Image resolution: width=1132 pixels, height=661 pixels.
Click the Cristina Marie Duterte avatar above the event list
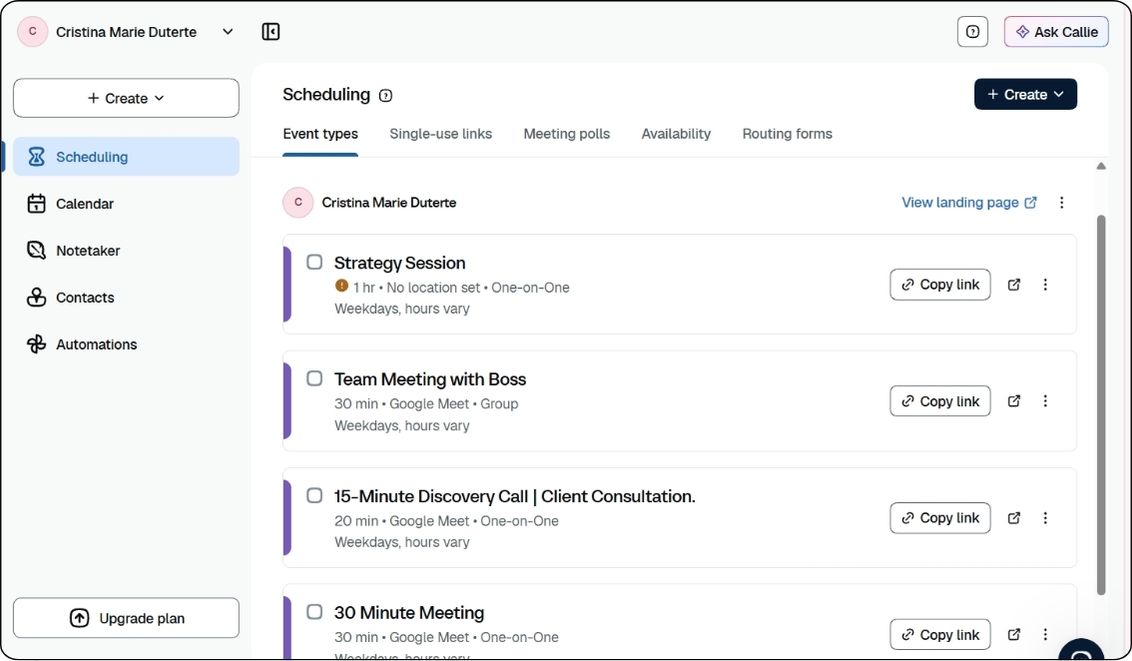pyautogui.click(x=298, y=203)
